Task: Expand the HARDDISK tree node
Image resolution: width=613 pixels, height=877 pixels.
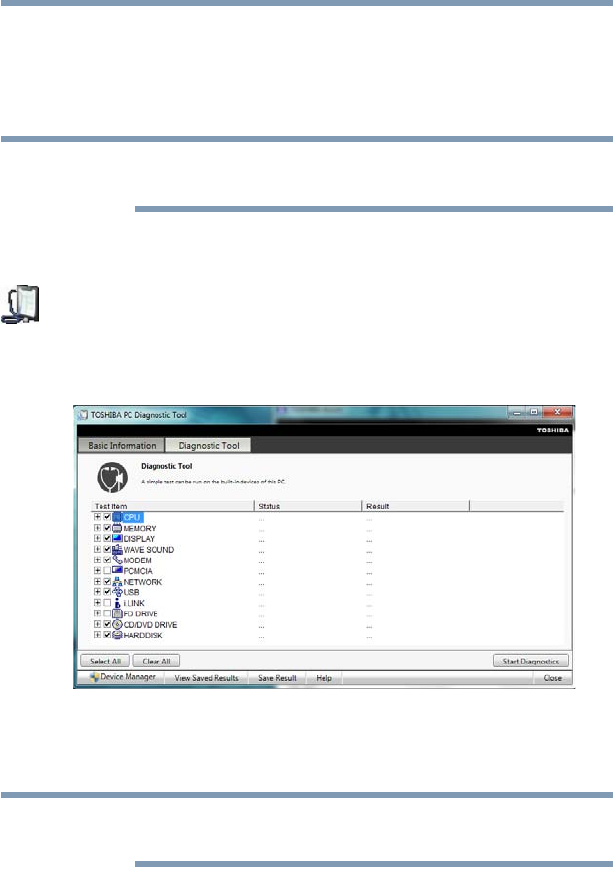Action: tap(97, 635)
